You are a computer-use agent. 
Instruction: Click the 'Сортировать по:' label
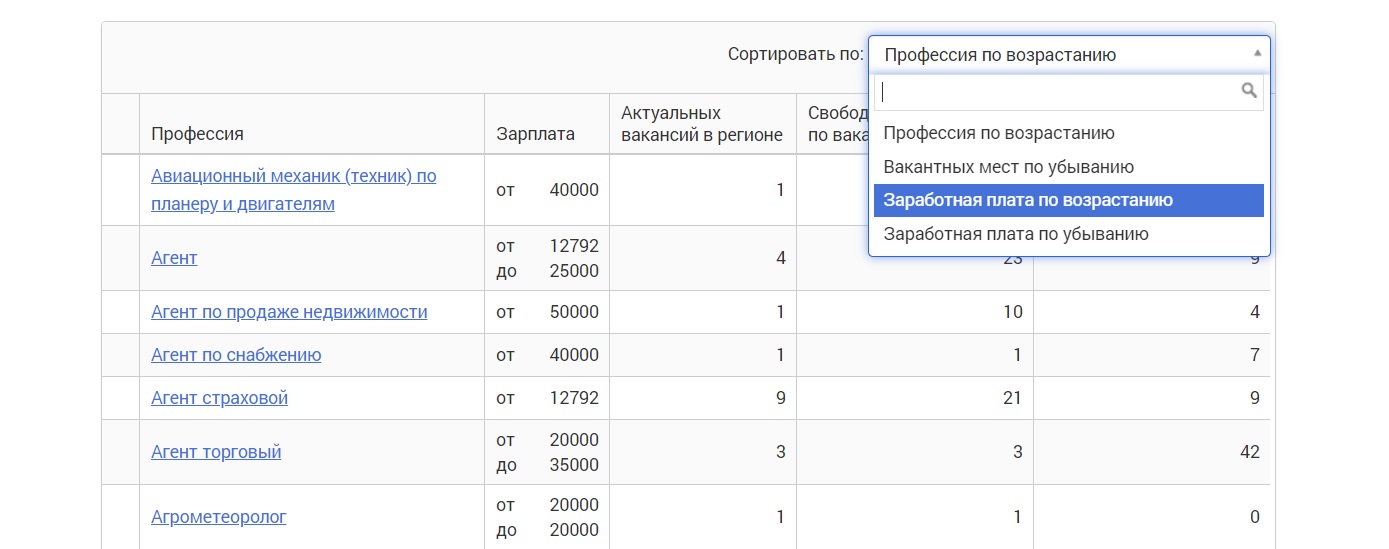(795, 54)
